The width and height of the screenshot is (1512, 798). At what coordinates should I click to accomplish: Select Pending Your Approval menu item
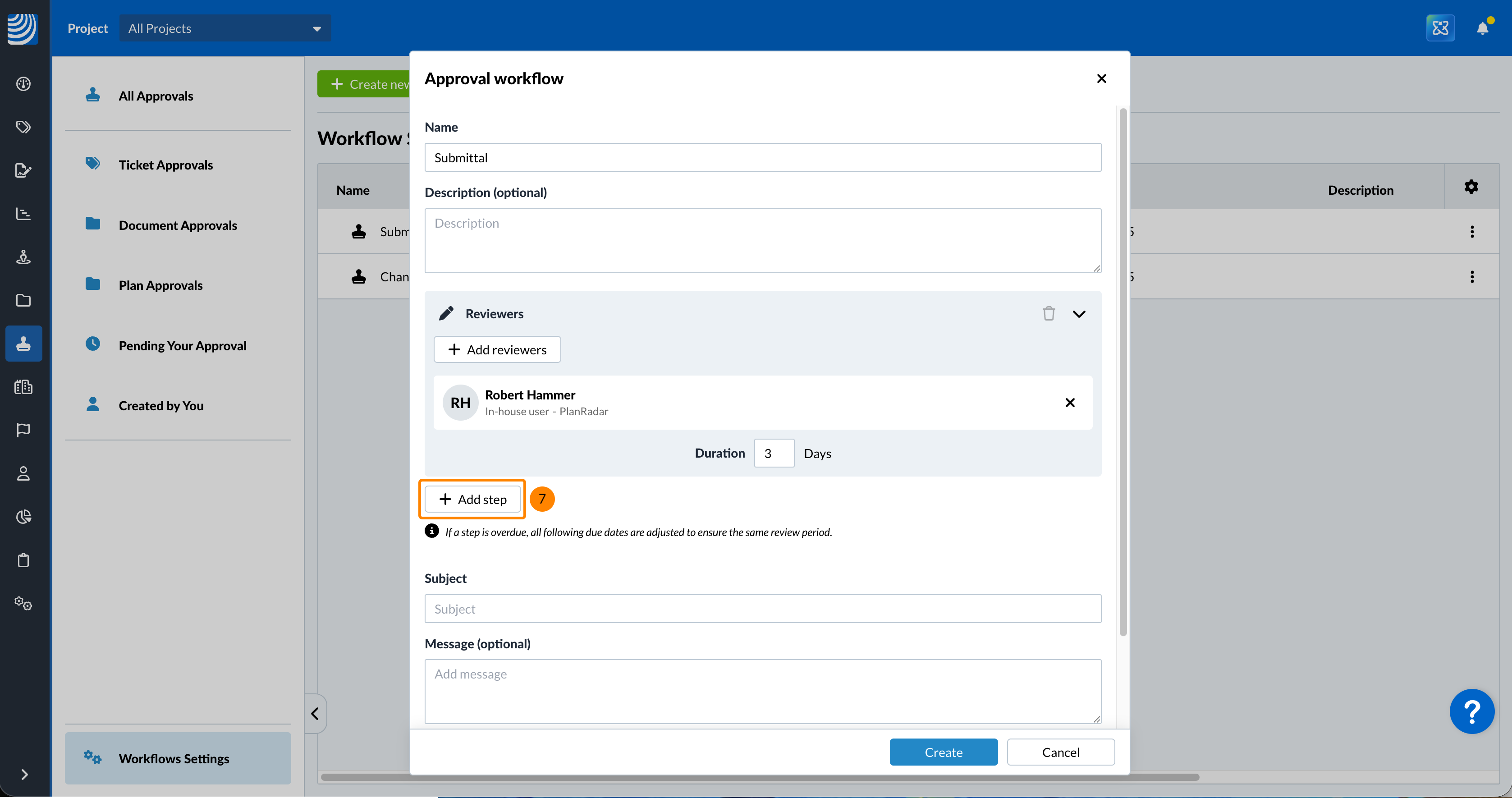point(182,345)
